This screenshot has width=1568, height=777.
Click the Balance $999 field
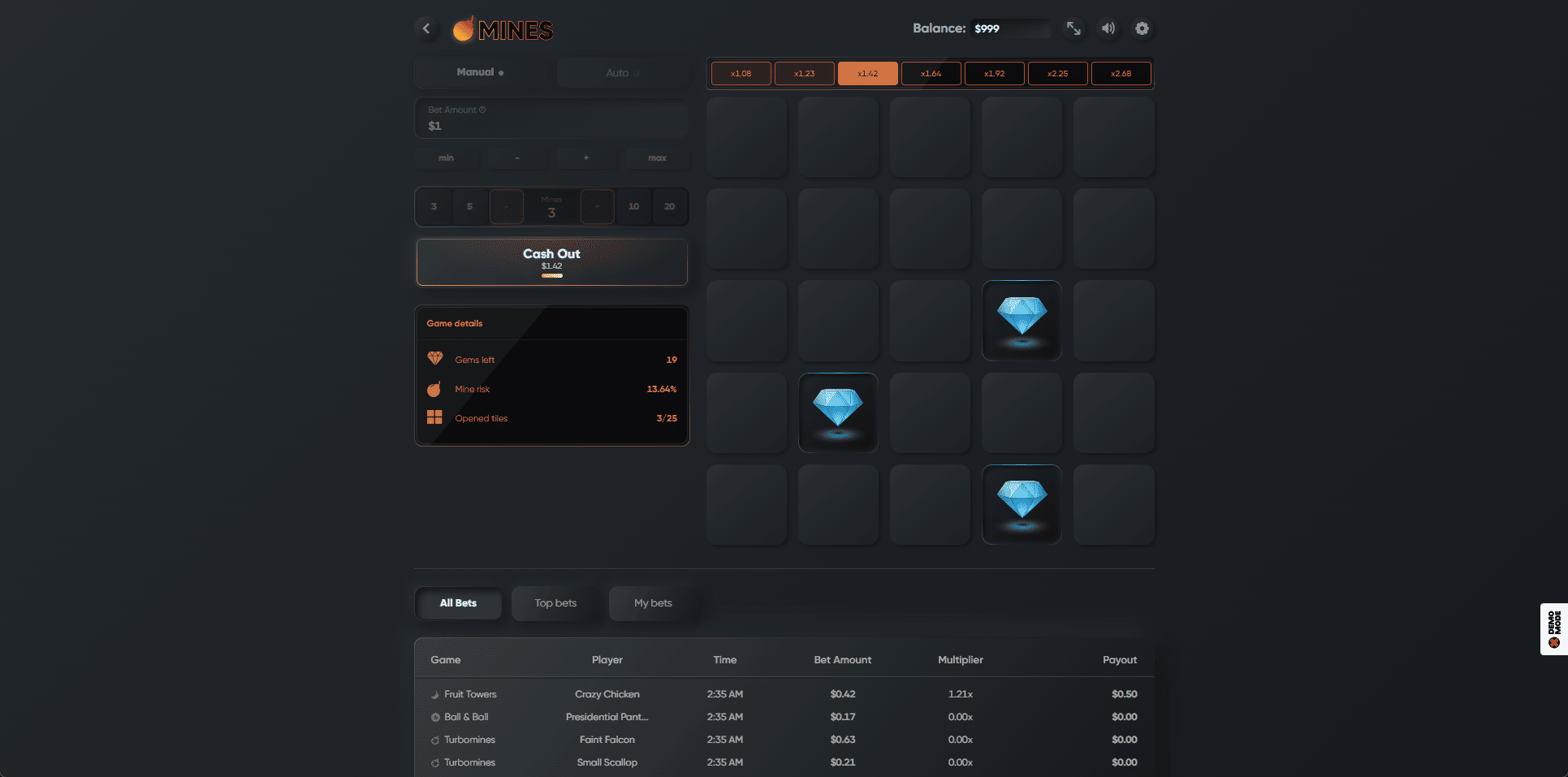click(x=1012, y=28)
